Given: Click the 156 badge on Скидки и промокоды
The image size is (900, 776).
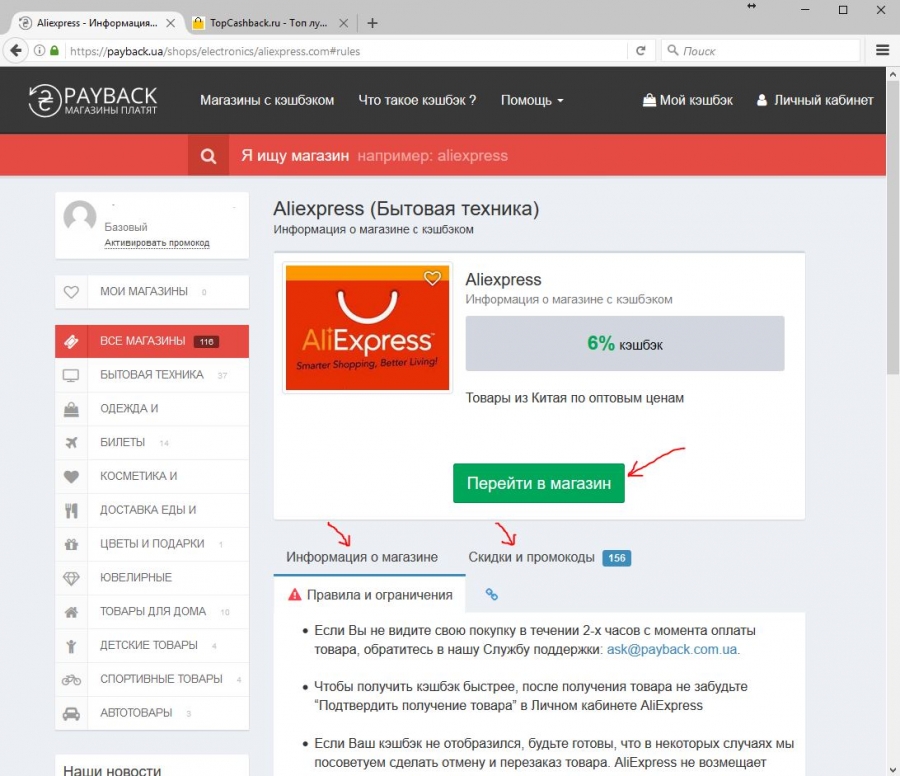Looking at the screenshot, I should 616,558.
